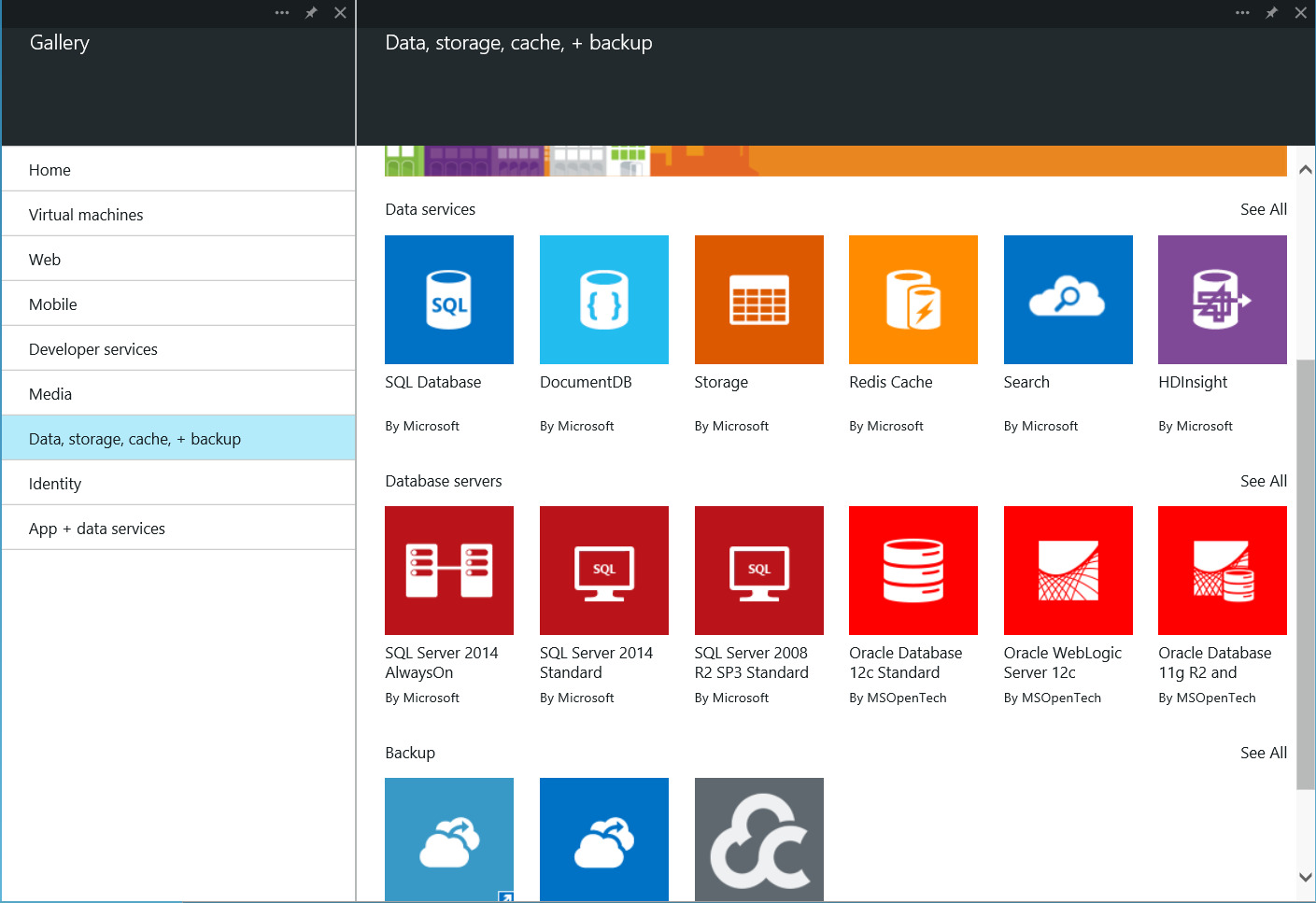Choose Oracle Database 12c Standard tile
This screenshot has width=1316, height=903.
(x=913, y=571)
